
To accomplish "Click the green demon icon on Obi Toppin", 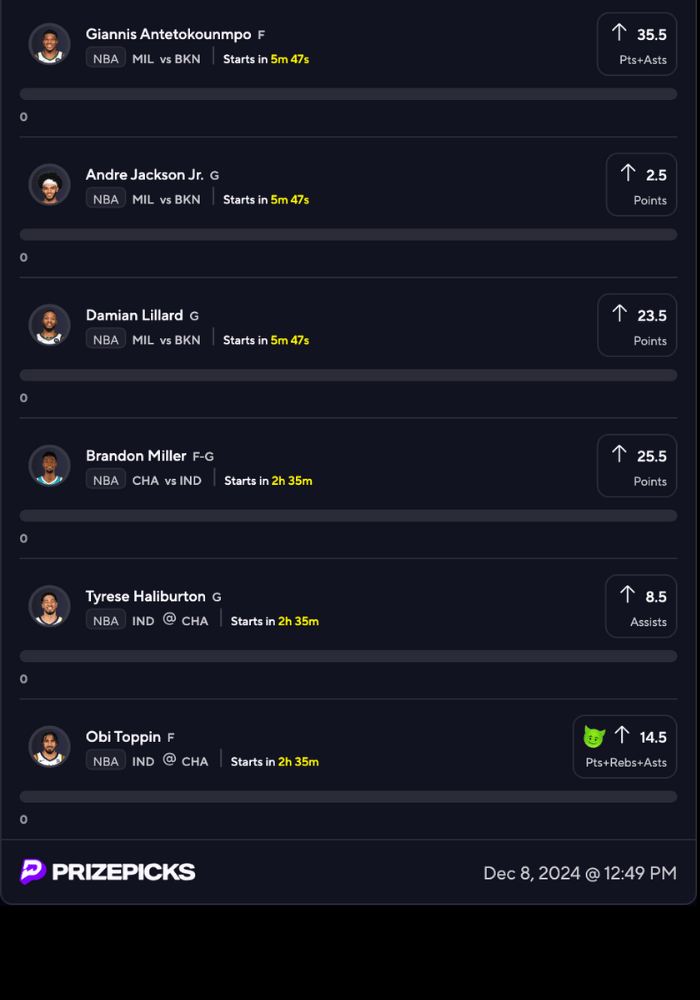I will tap(595, 737).
